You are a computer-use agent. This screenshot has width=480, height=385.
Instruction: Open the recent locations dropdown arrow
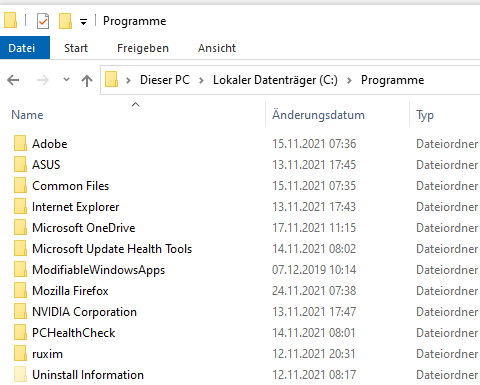(66, 80)
